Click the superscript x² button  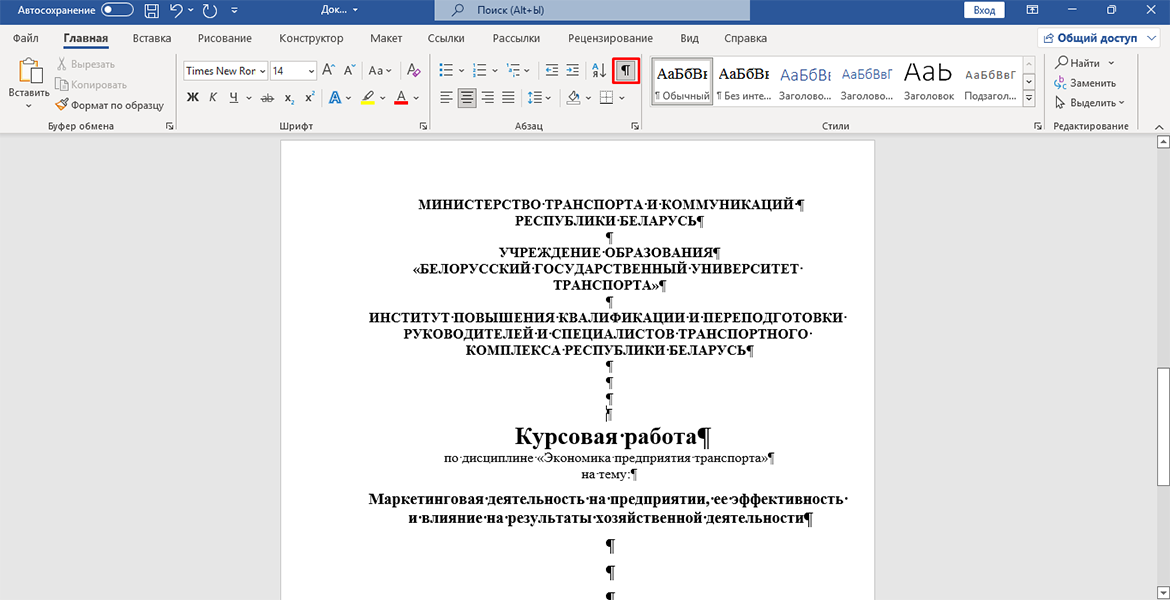[x=310, y=97]
